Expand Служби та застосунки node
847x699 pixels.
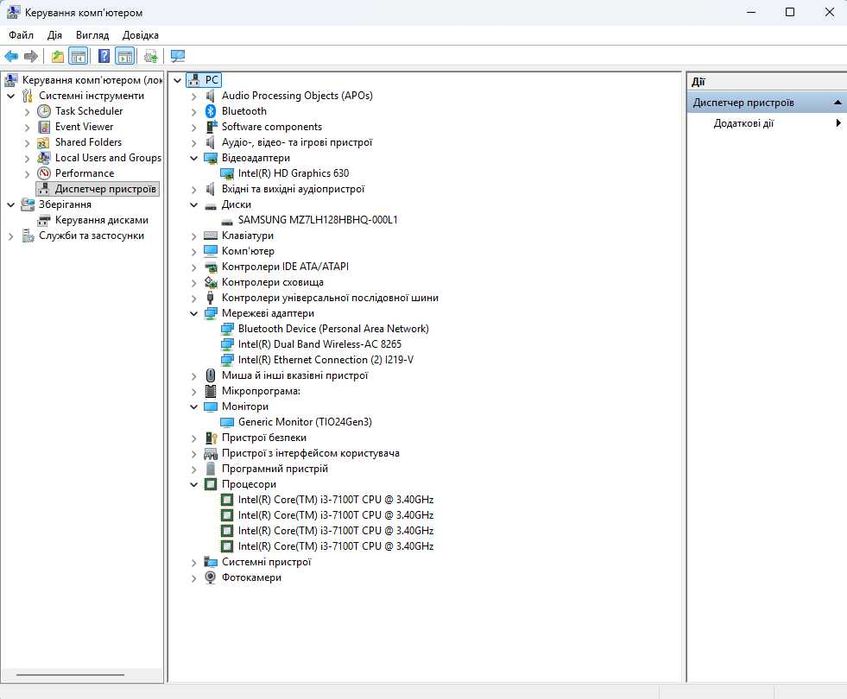click(x=11, y=236)
